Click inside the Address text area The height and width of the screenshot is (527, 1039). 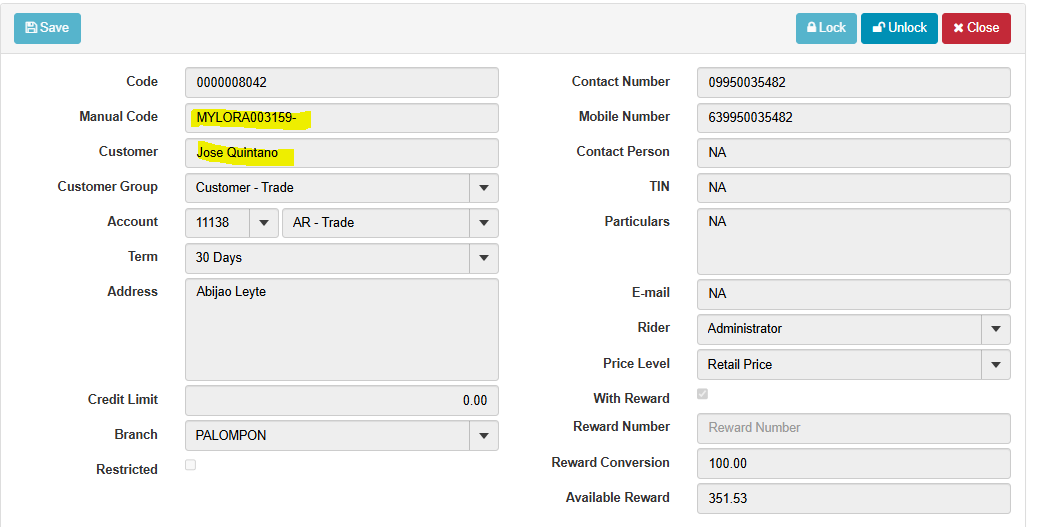pyautogui.click(x=341, y=330)
